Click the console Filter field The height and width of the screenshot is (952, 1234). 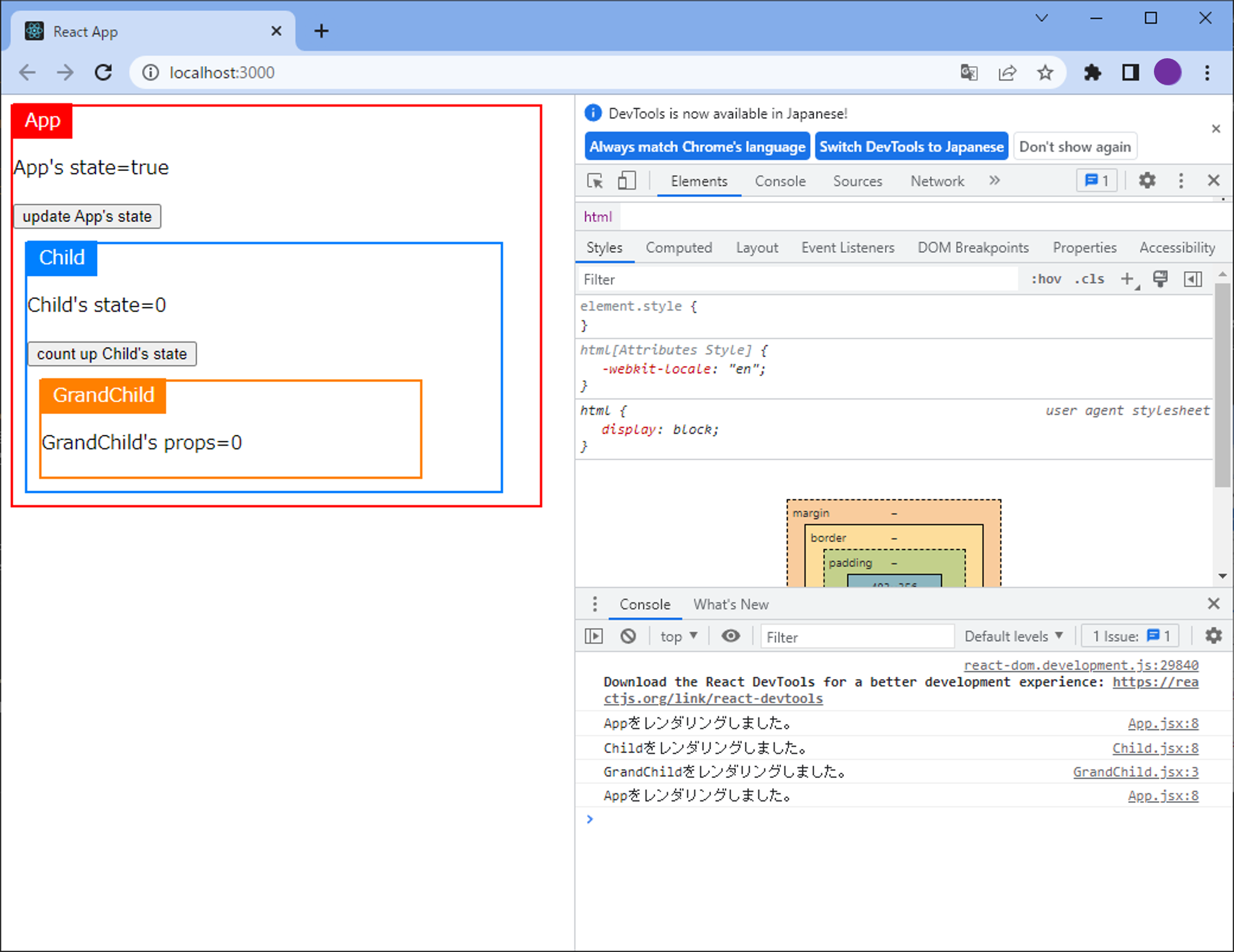pyautogui.click(x=857, y=637)
